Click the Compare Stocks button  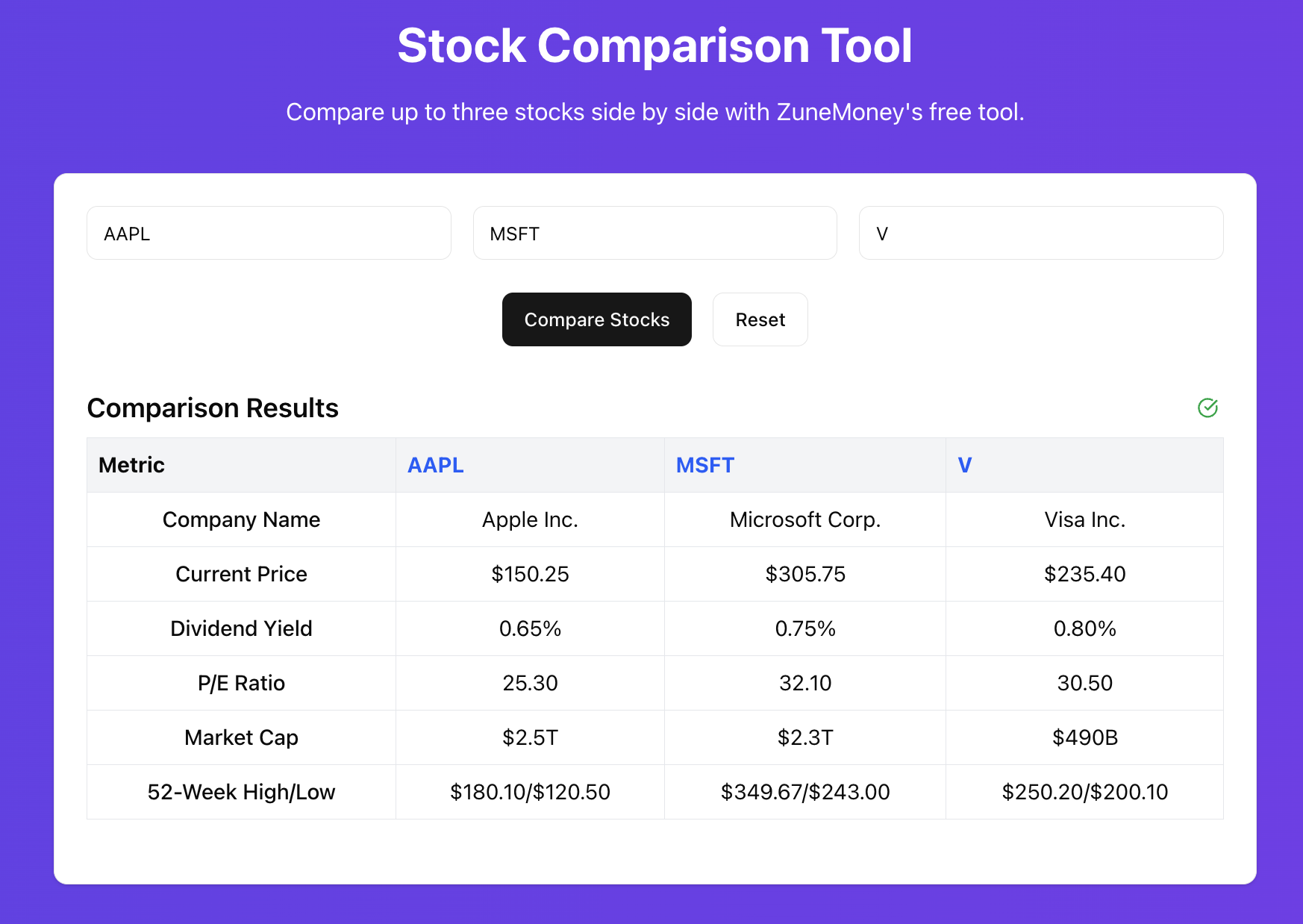click(596, 319)
